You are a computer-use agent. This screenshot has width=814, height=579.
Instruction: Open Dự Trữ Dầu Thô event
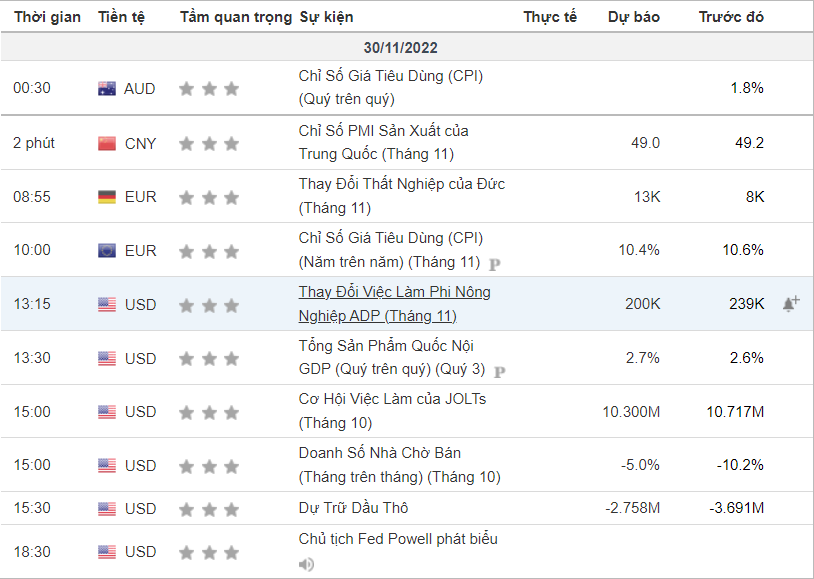(353, 508)
